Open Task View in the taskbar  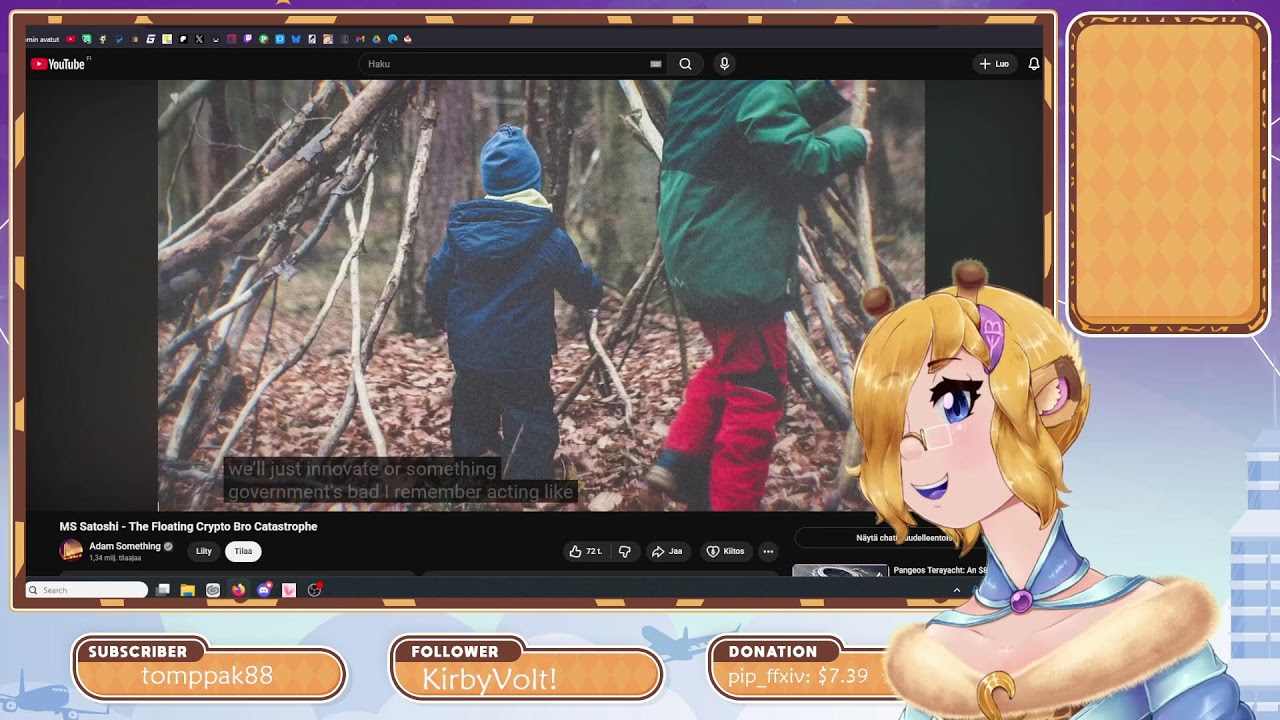(163, 590)
